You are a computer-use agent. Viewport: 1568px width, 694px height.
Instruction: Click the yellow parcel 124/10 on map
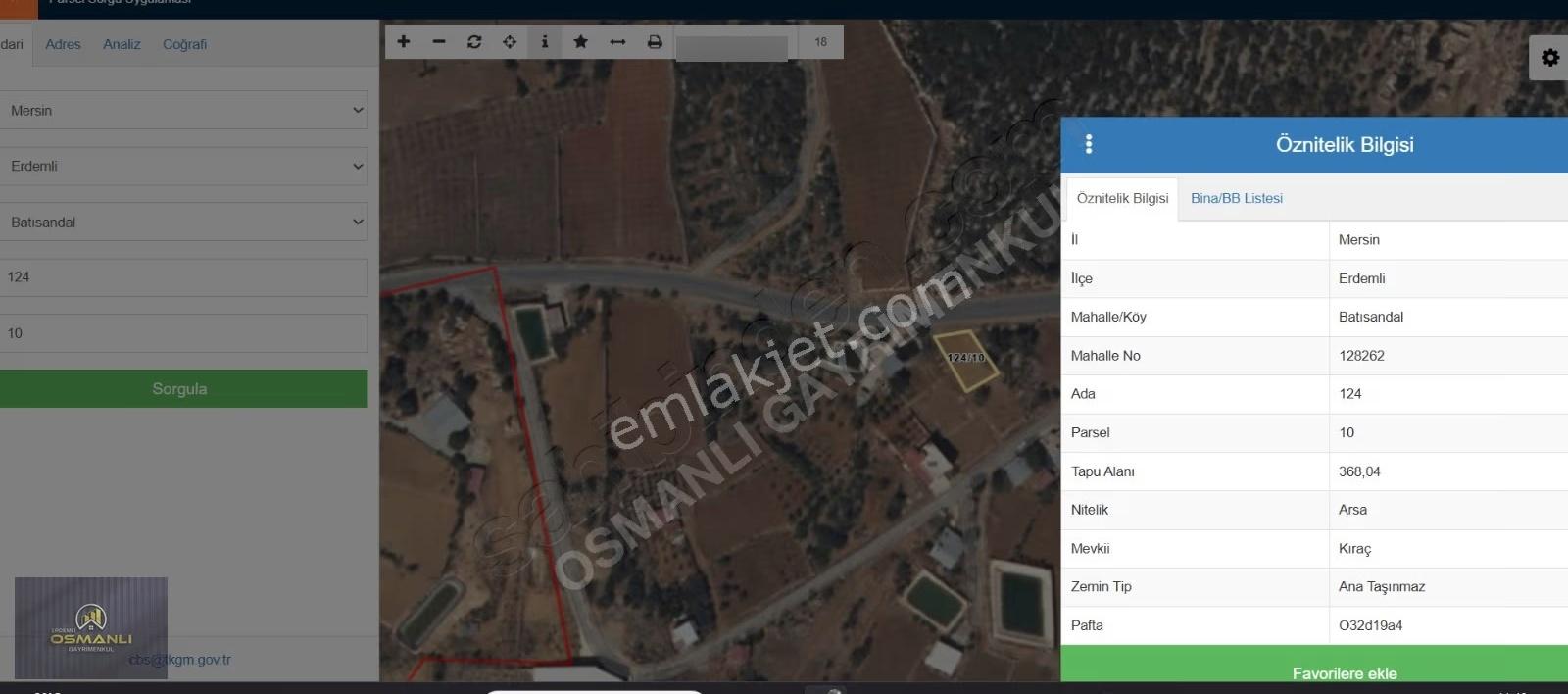point(965,360)
